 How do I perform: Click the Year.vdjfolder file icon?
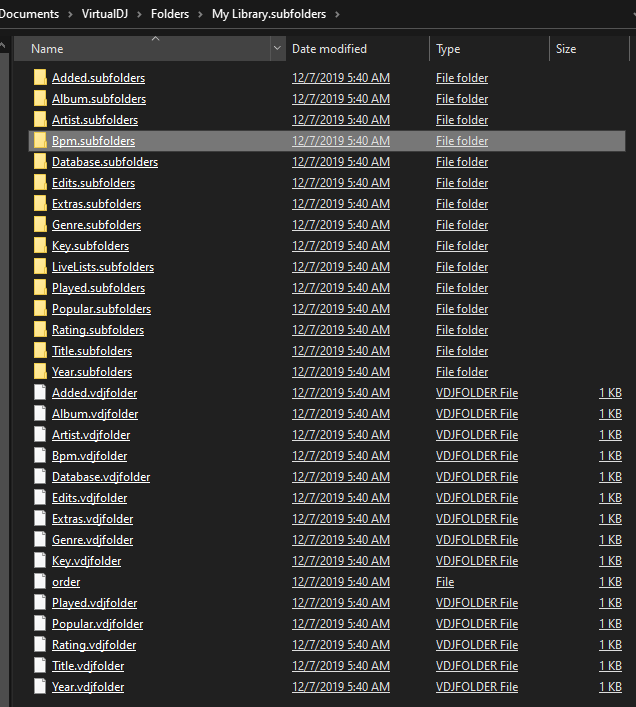(40, 687)
